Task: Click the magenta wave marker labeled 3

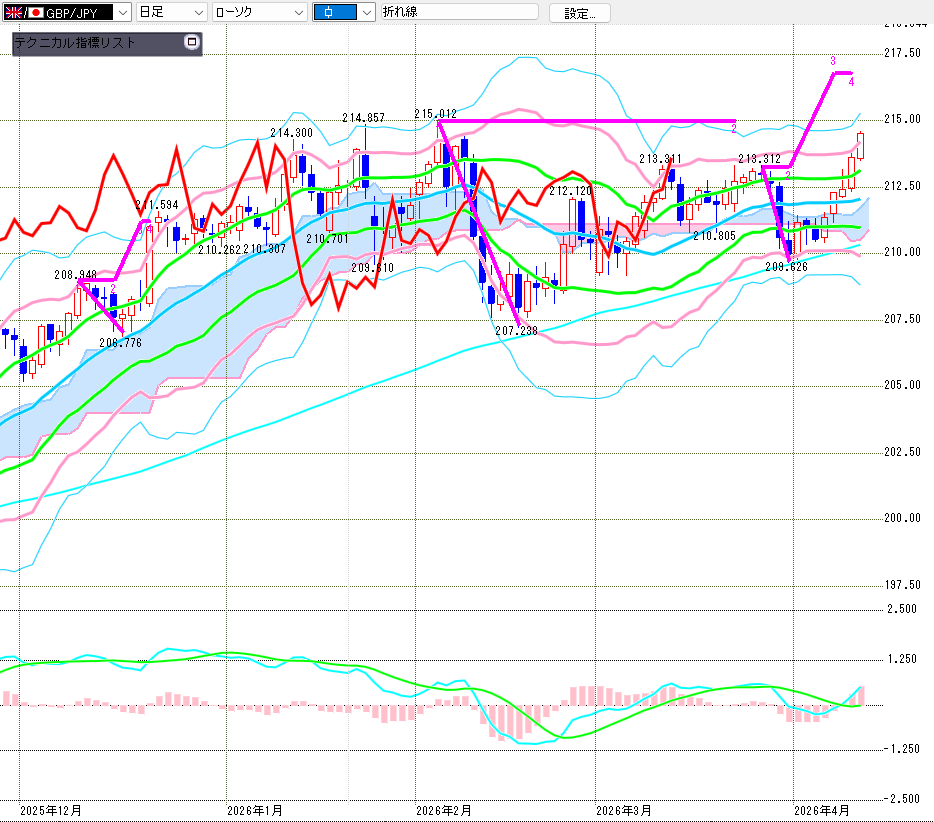Action: click(x=833, y=61)
